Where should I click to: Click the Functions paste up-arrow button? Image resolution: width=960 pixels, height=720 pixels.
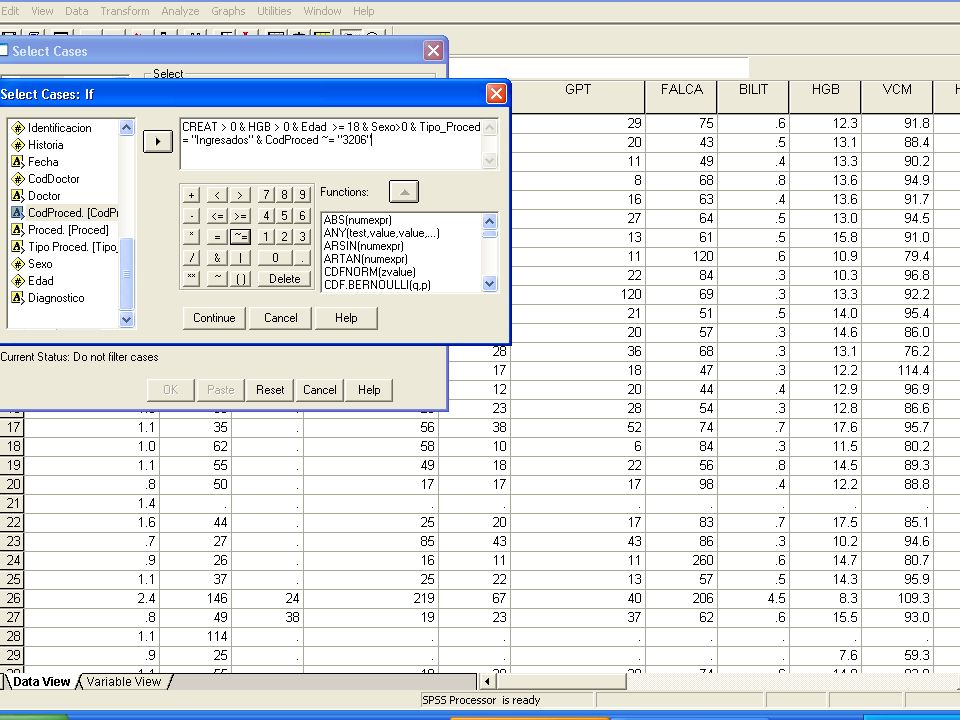(x=404, y=192)
